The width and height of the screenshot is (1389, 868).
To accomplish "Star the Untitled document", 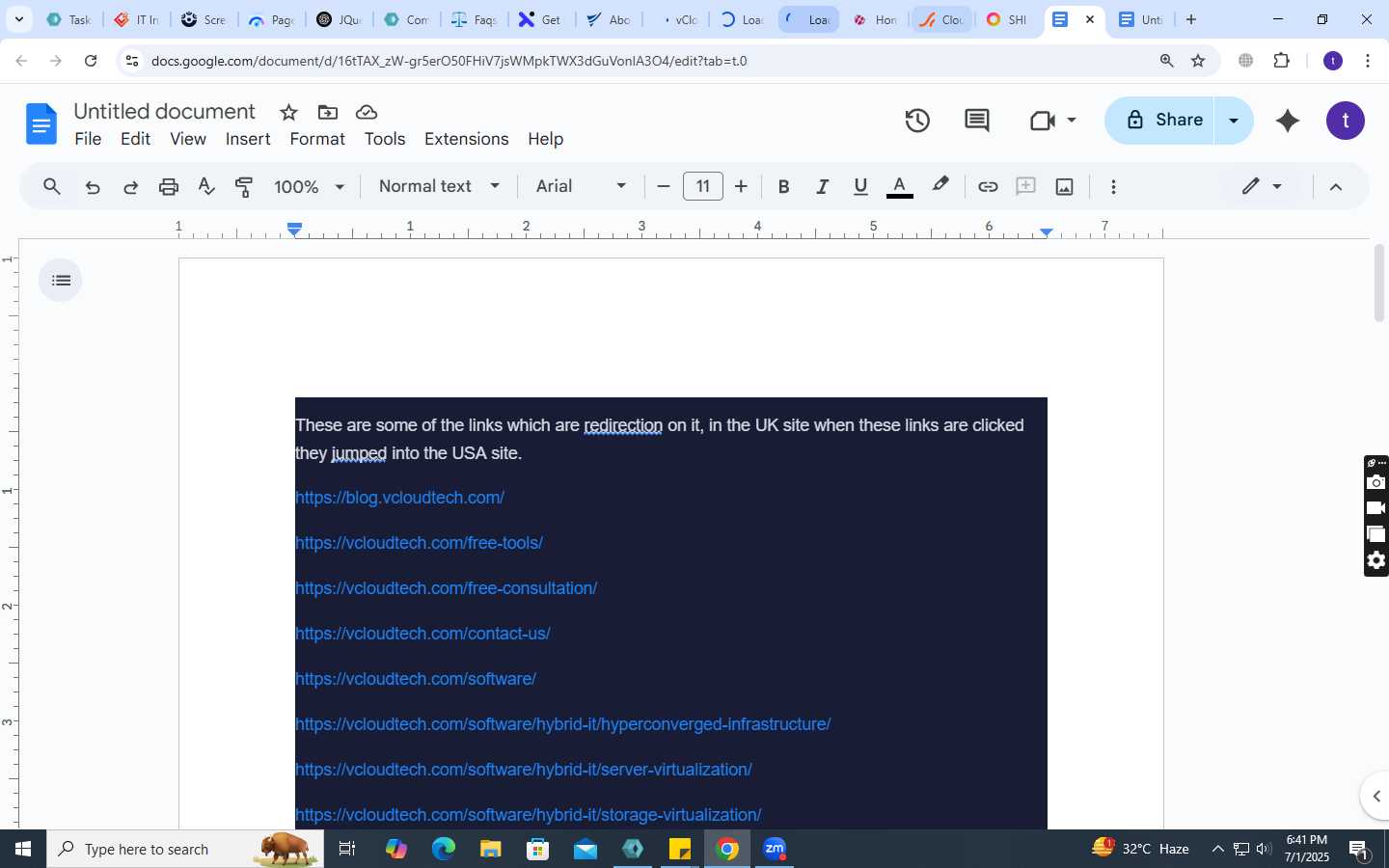I will [288, 112].
